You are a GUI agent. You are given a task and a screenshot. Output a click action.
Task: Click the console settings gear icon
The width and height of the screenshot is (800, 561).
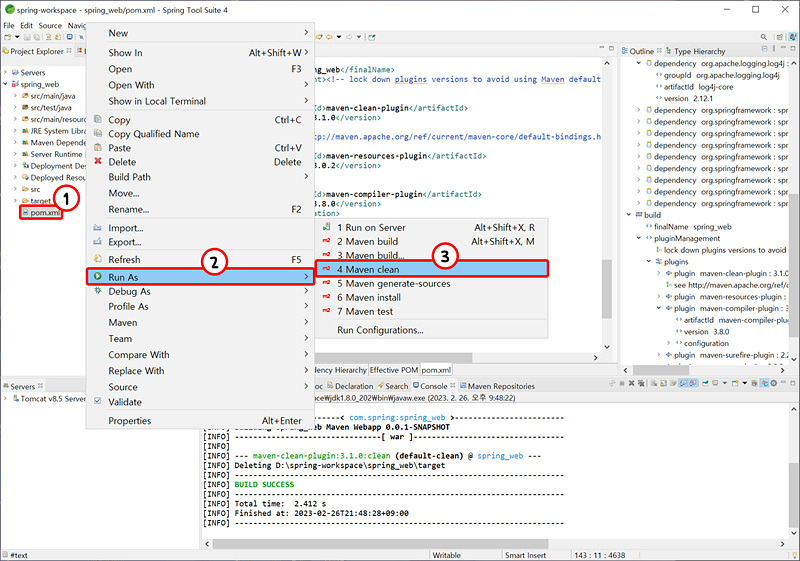tap(773, 383)
